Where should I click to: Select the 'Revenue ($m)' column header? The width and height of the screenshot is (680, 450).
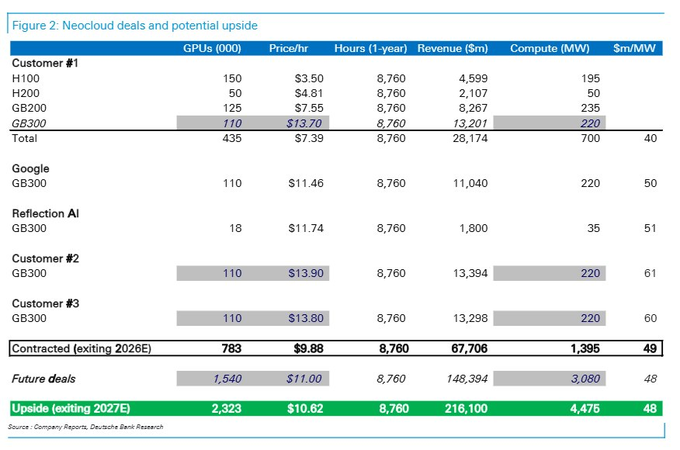coord(452,48)
